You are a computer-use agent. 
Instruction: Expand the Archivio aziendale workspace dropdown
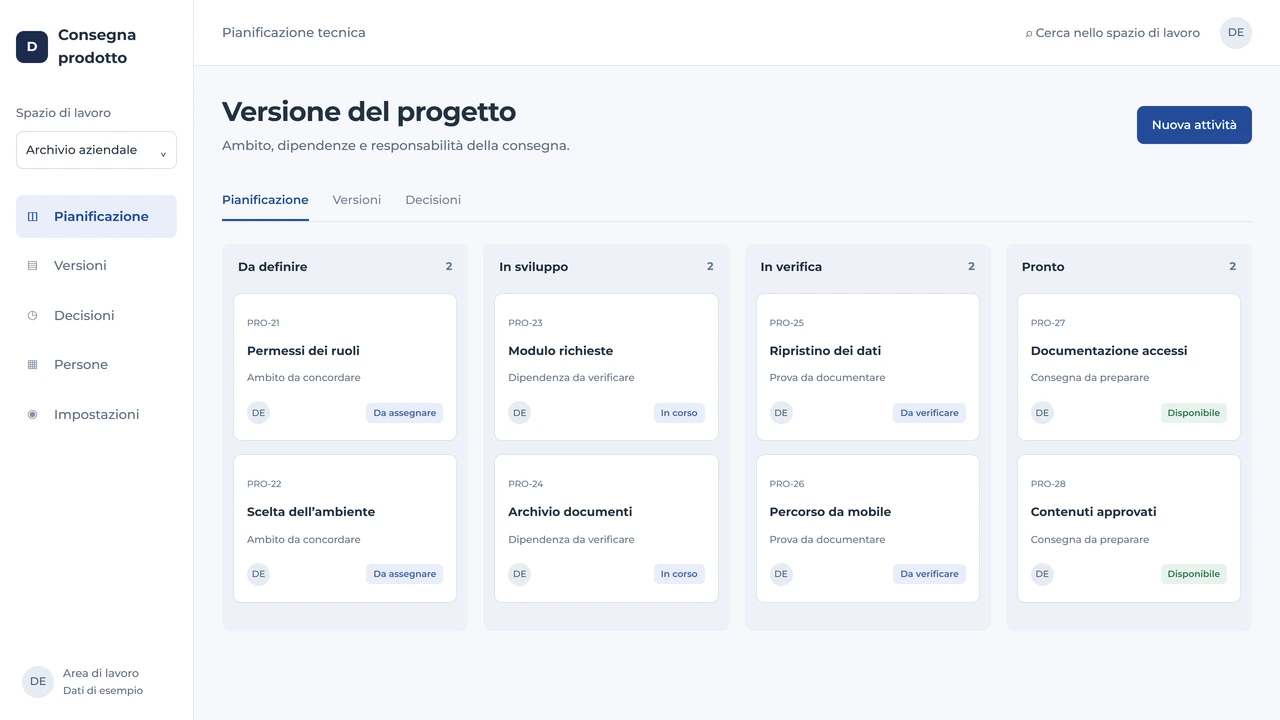pyautogui.click(x=96, y=150)
